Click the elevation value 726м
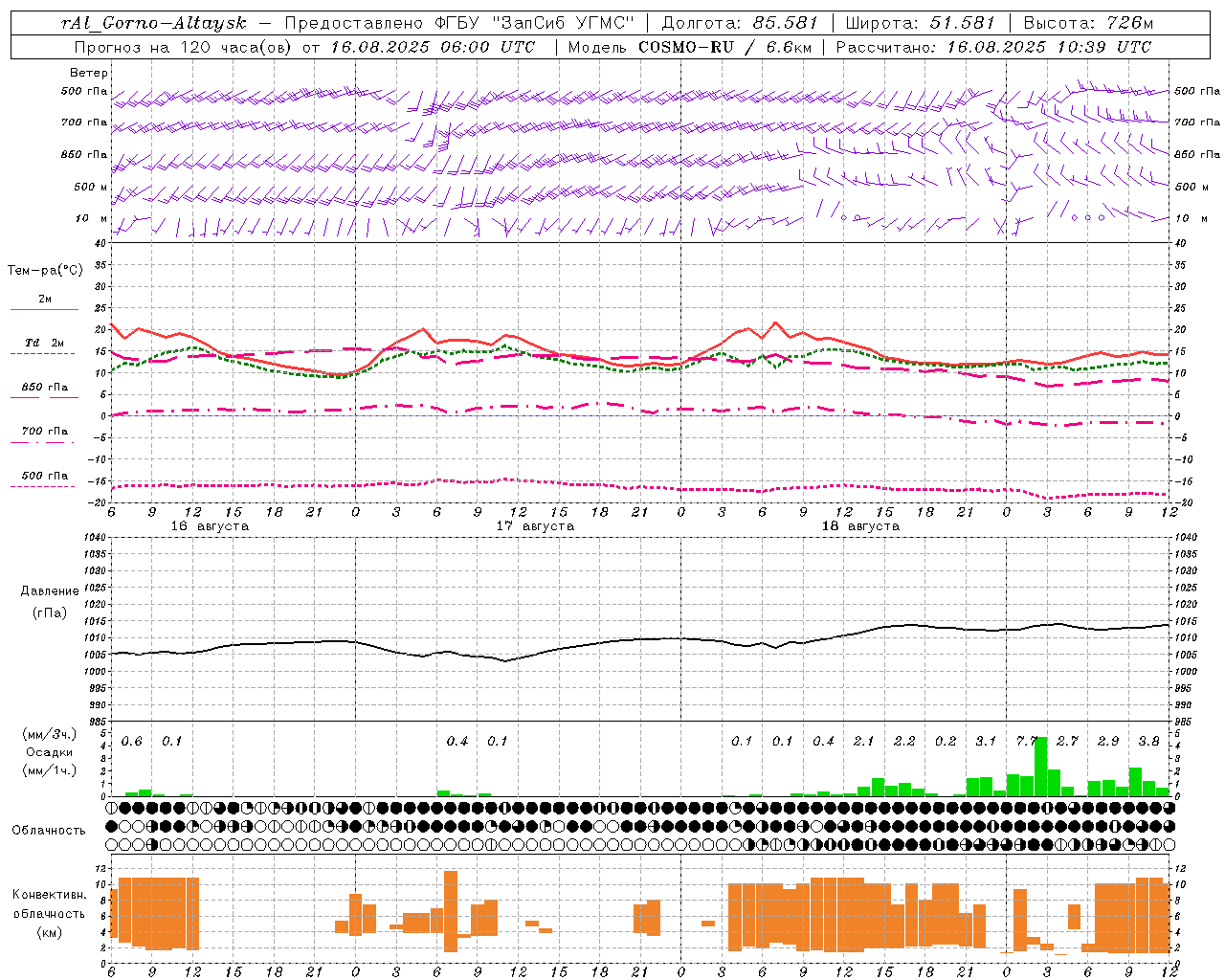The width and height of the screenshot is (1225, 980). [x=1128, y=23]
